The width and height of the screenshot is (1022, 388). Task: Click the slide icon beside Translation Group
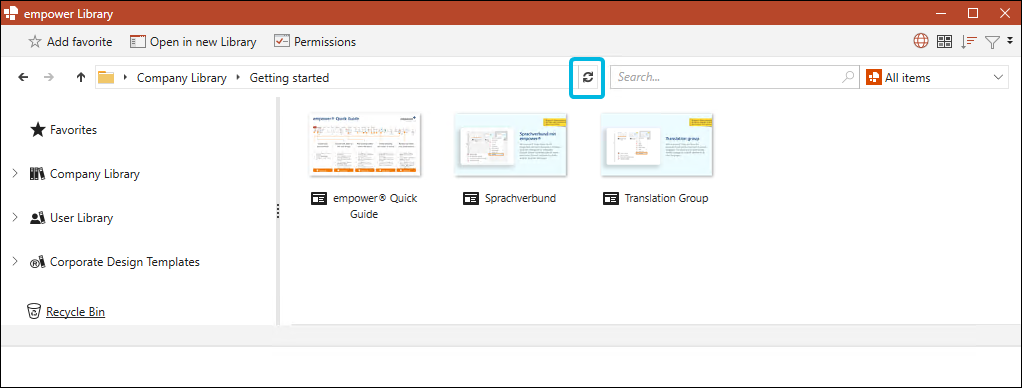click(x=611, y=198)
